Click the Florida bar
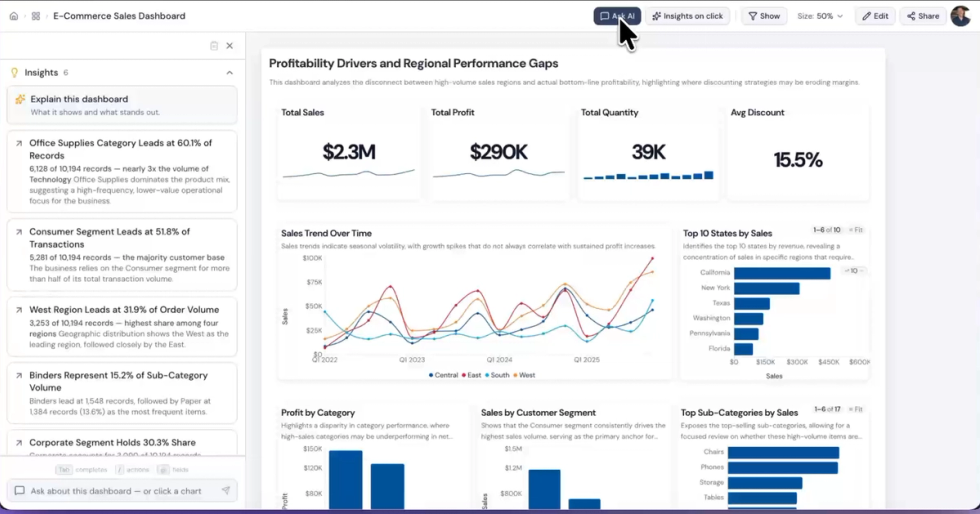 tap(743, 349)
